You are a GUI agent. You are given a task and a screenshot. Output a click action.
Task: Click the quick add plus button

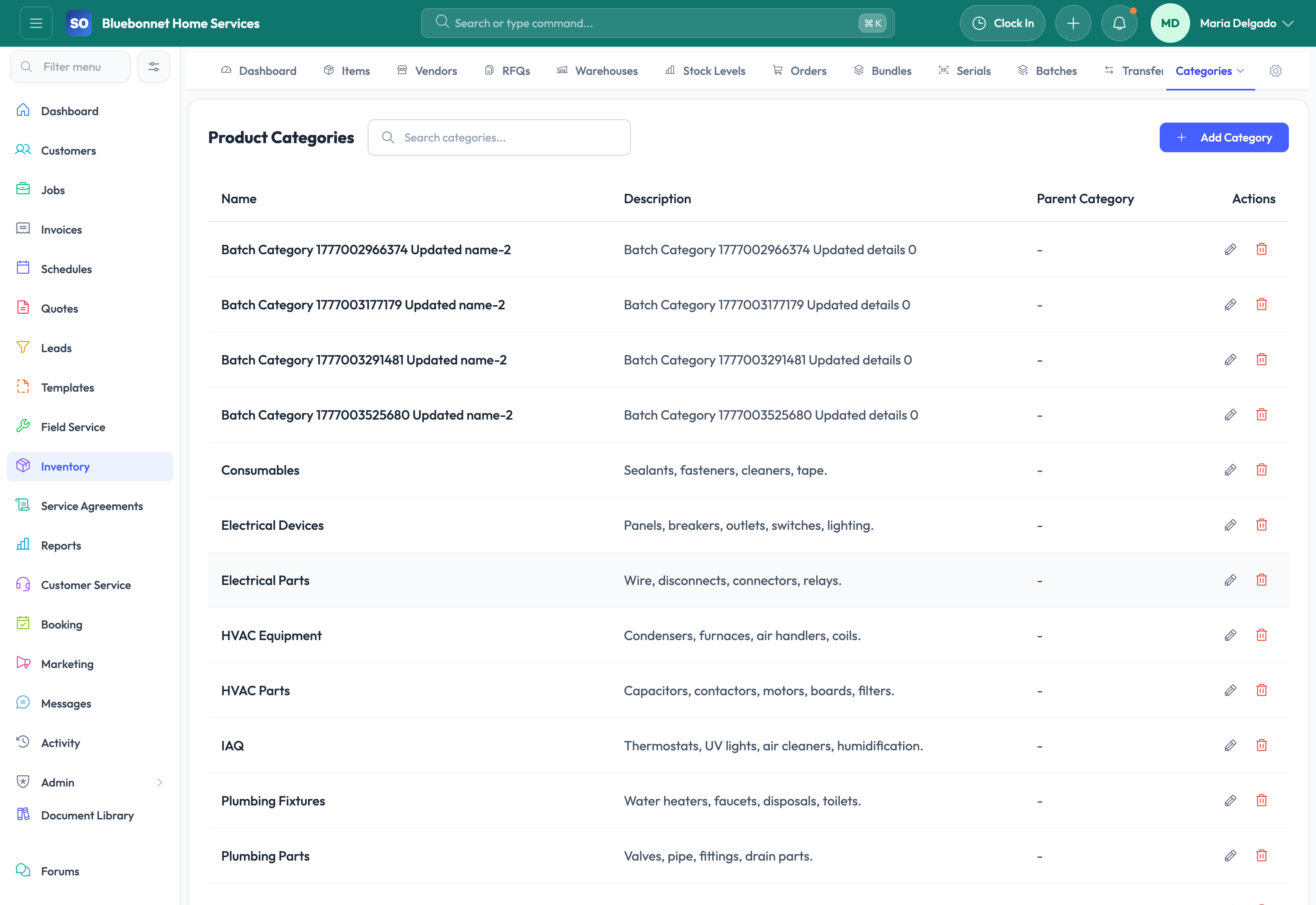1073,23
